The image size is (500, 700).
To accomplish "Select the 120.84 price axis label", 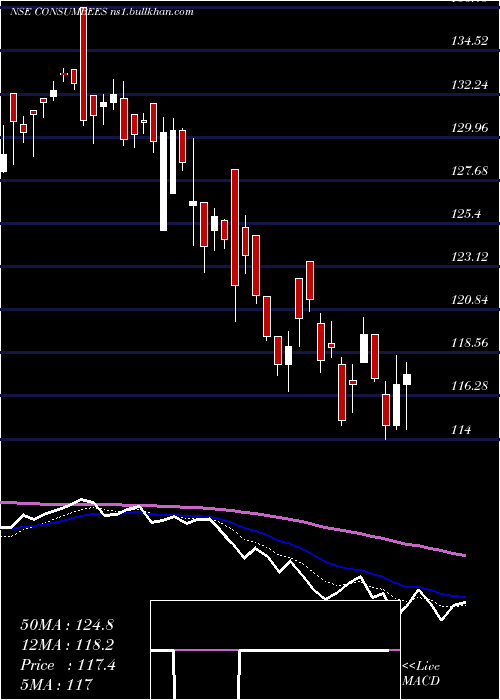I will pos(470,300).
